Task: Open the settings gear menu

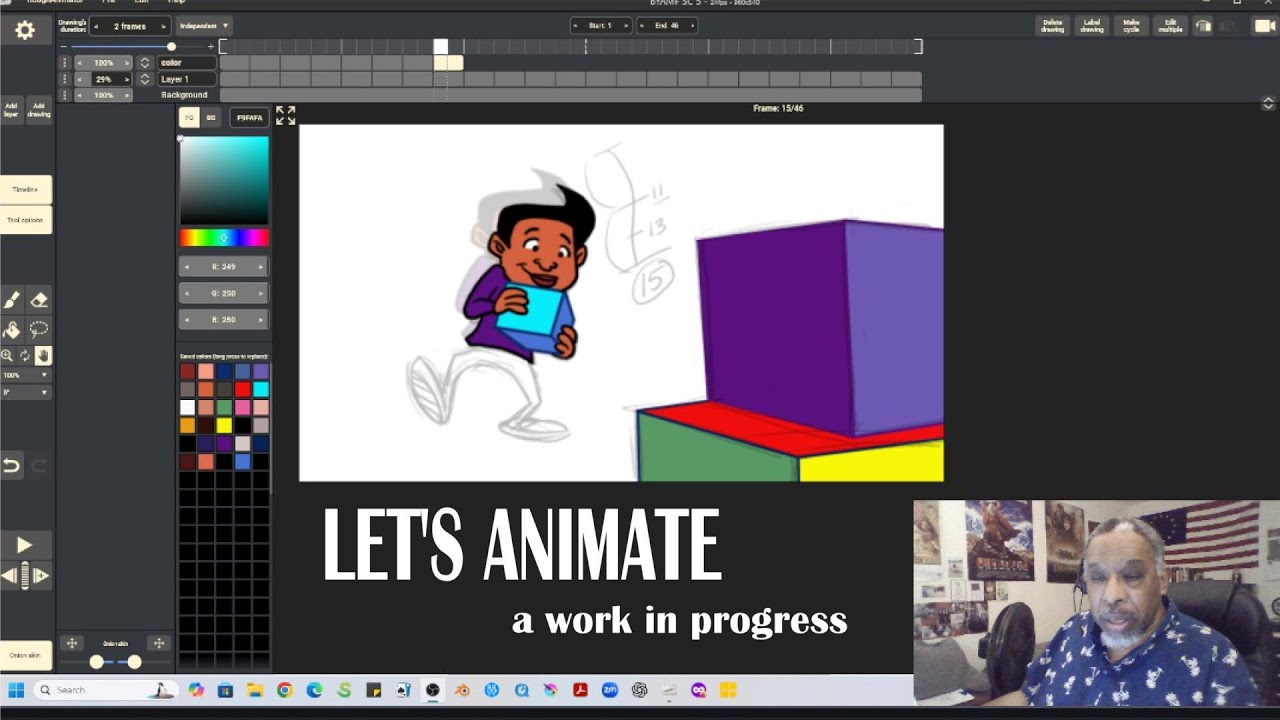Action: (25, 31)
